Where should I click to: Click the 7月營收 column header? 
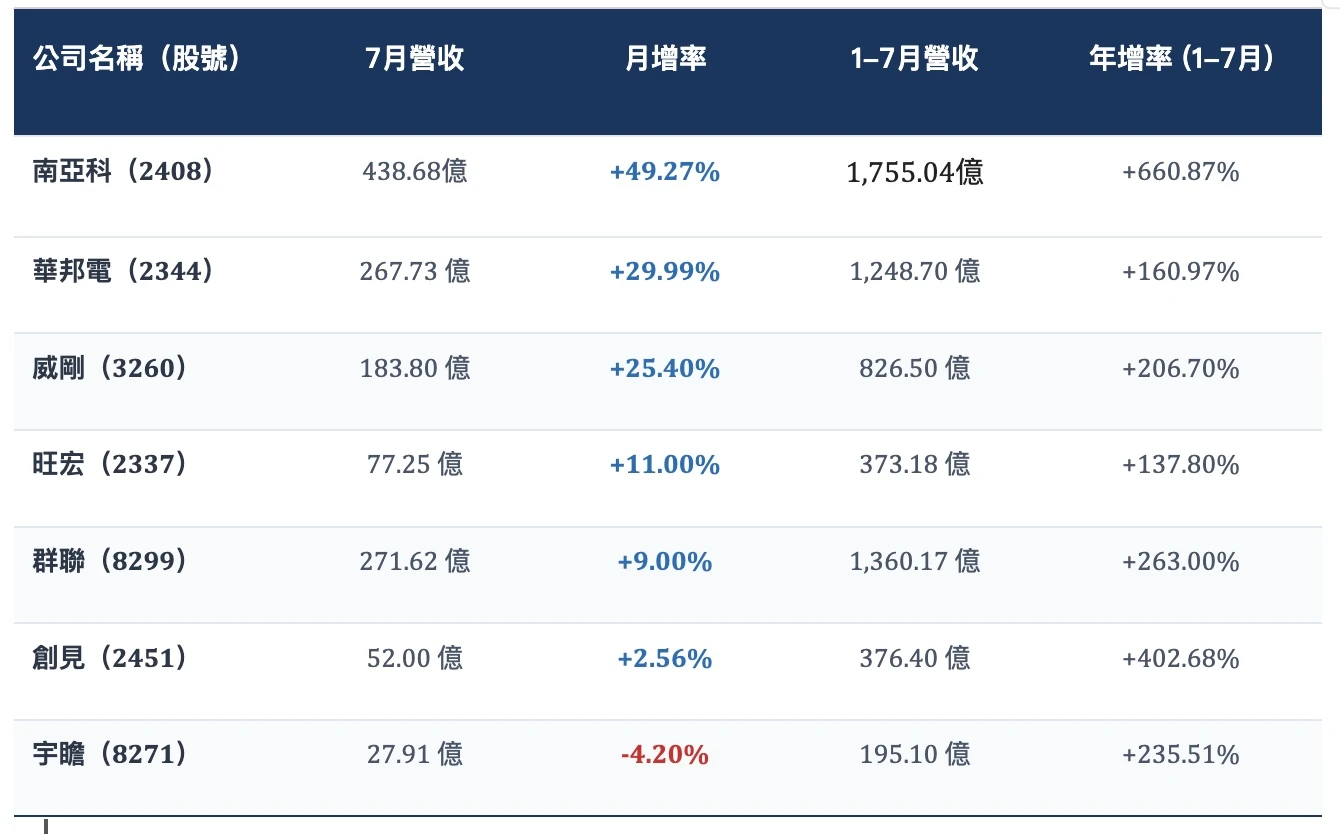[x=415, y=59]
